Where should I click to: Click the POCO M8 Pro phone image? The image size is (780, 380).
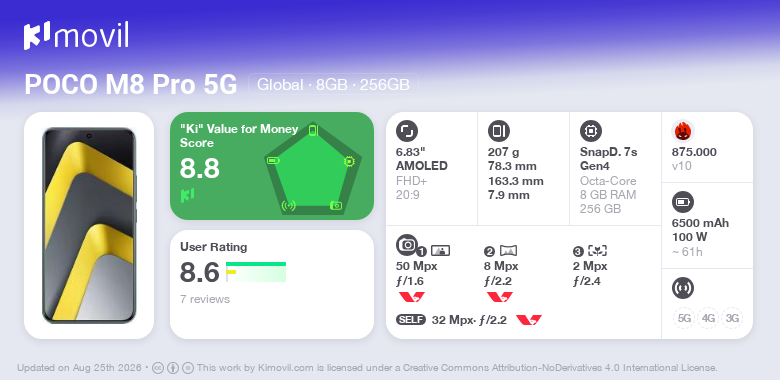click(89, 225)
